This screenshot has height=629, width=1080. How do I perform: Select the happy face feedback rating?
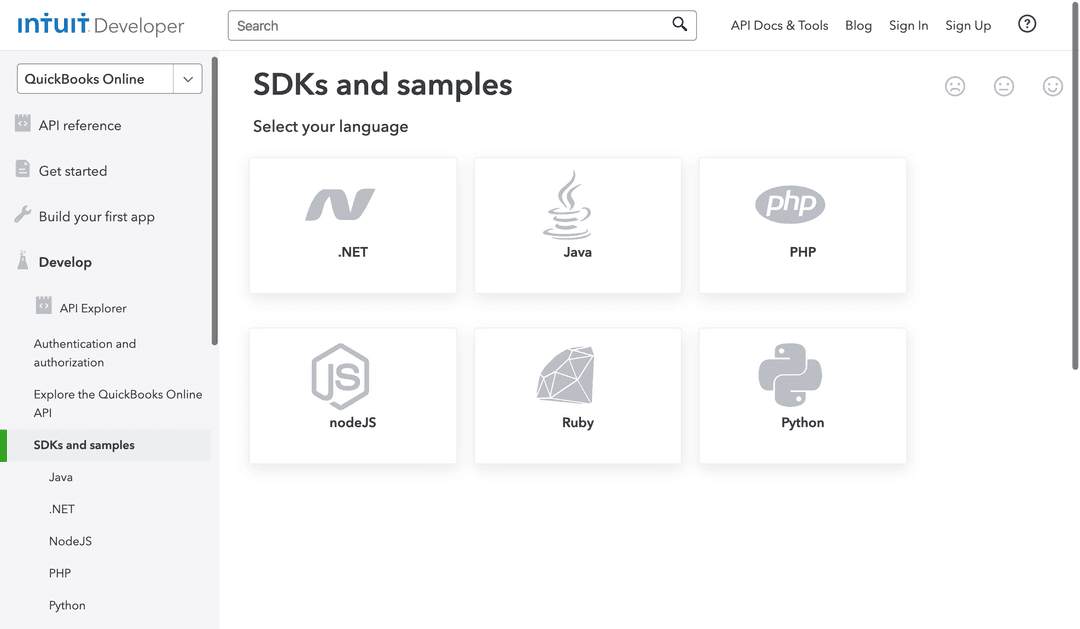coord(1053,87)
